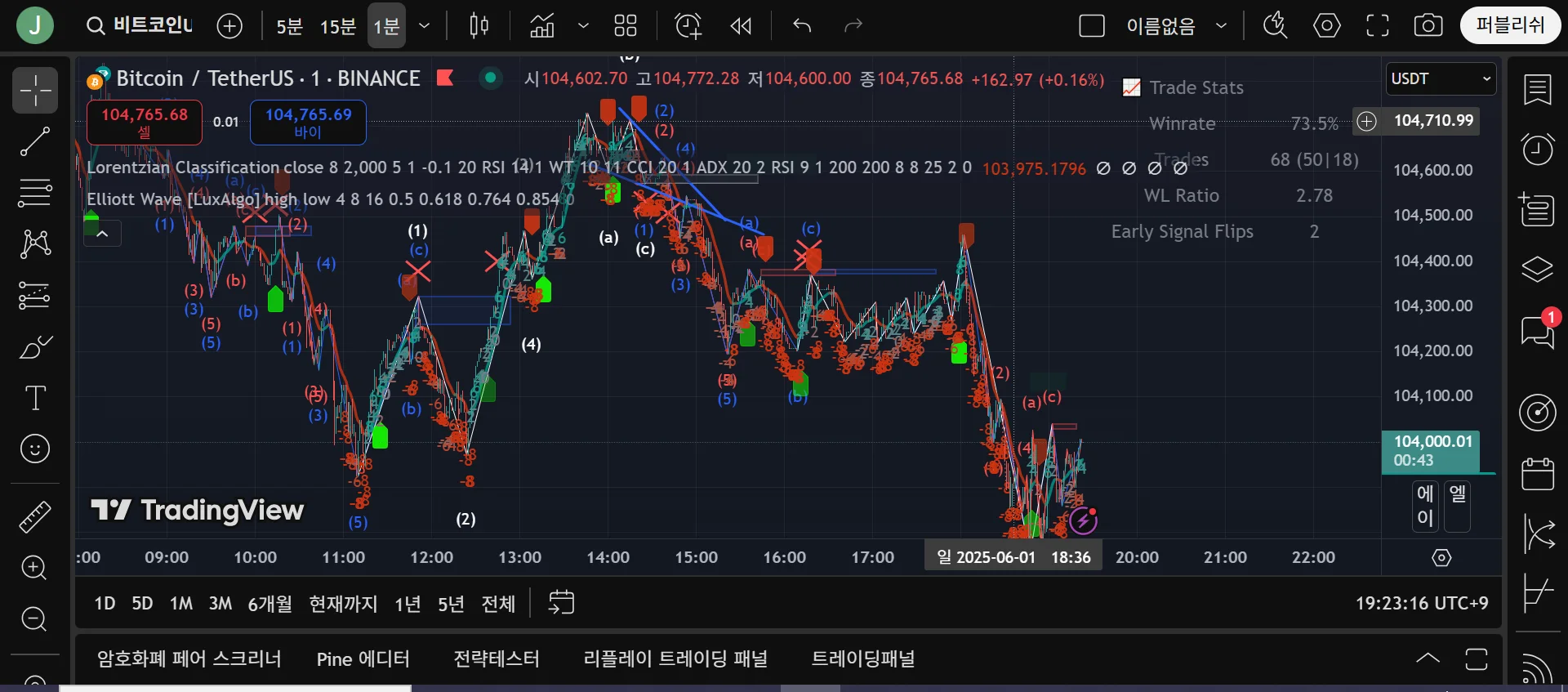
Task: Create an alert with the clock-plus icon
Action: [x=688, y=26]
